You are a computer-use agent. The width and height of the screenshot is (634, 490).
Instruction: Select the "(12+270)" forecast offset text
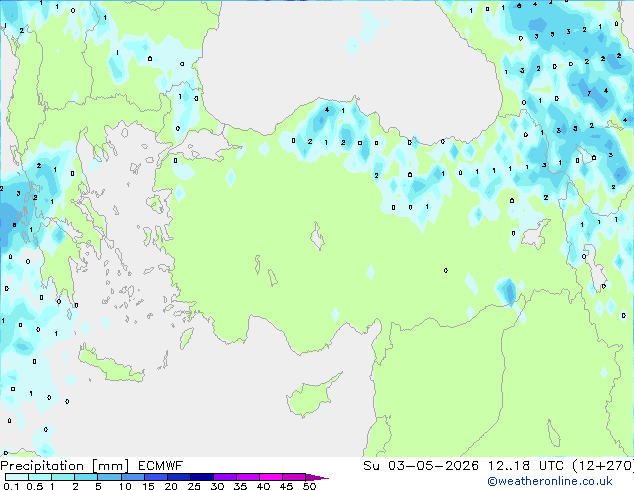pos(603,466)
